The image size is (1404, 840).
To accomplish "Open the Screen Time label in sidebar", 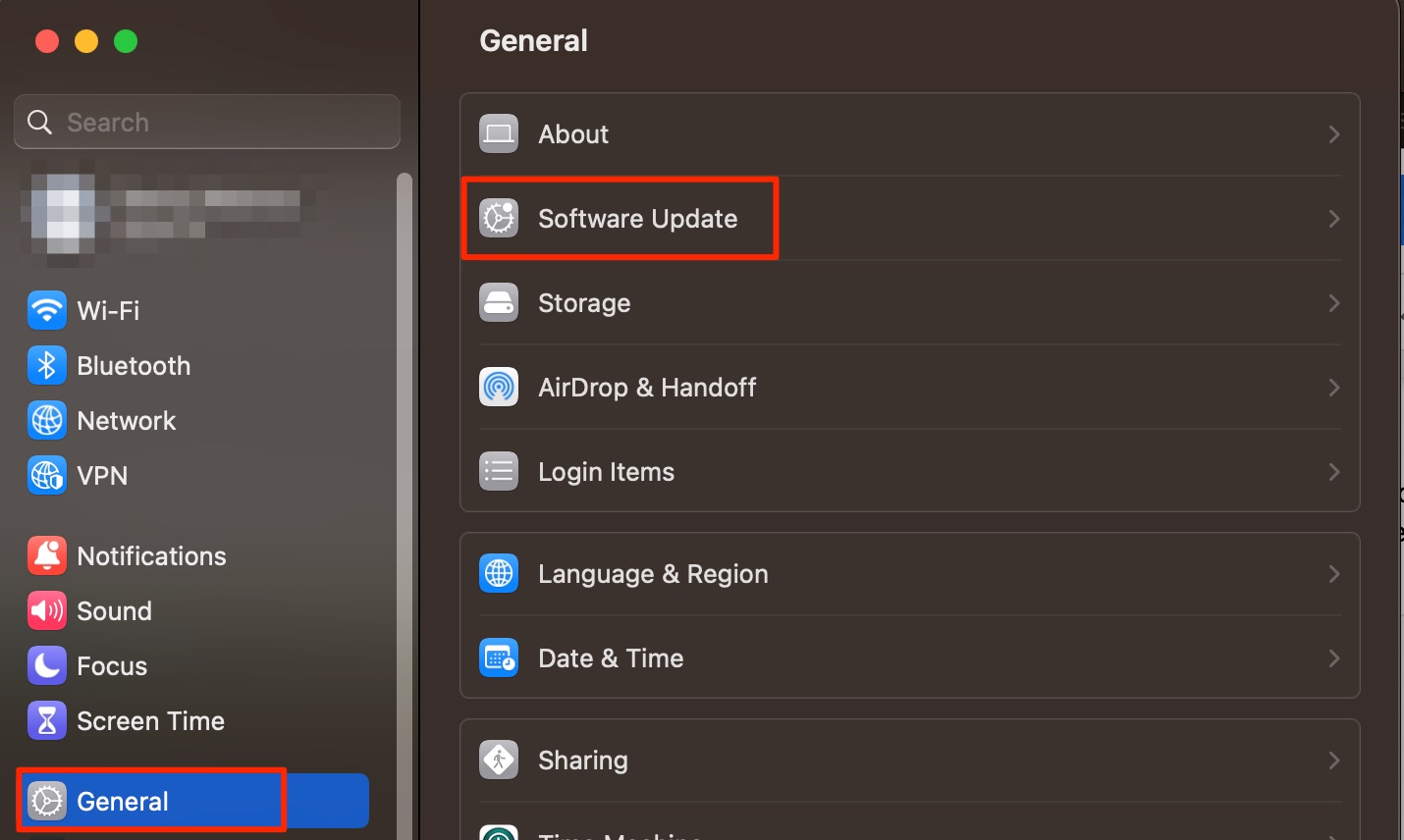I will tap(150, 721).
